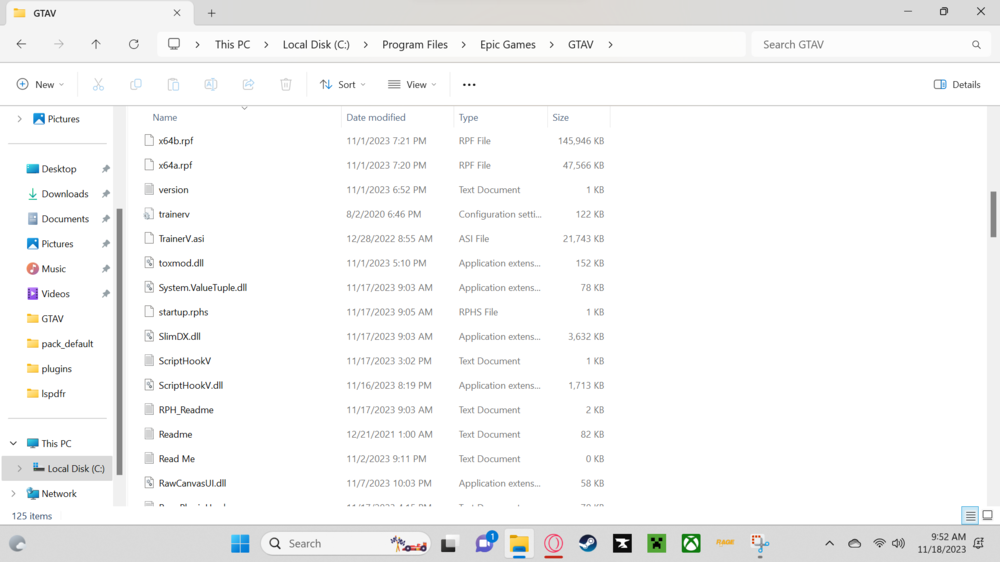Screen dimensions: 1000x562
Task: Click the search magnifier icon in Search GTAV
Action: coord(976,45)
